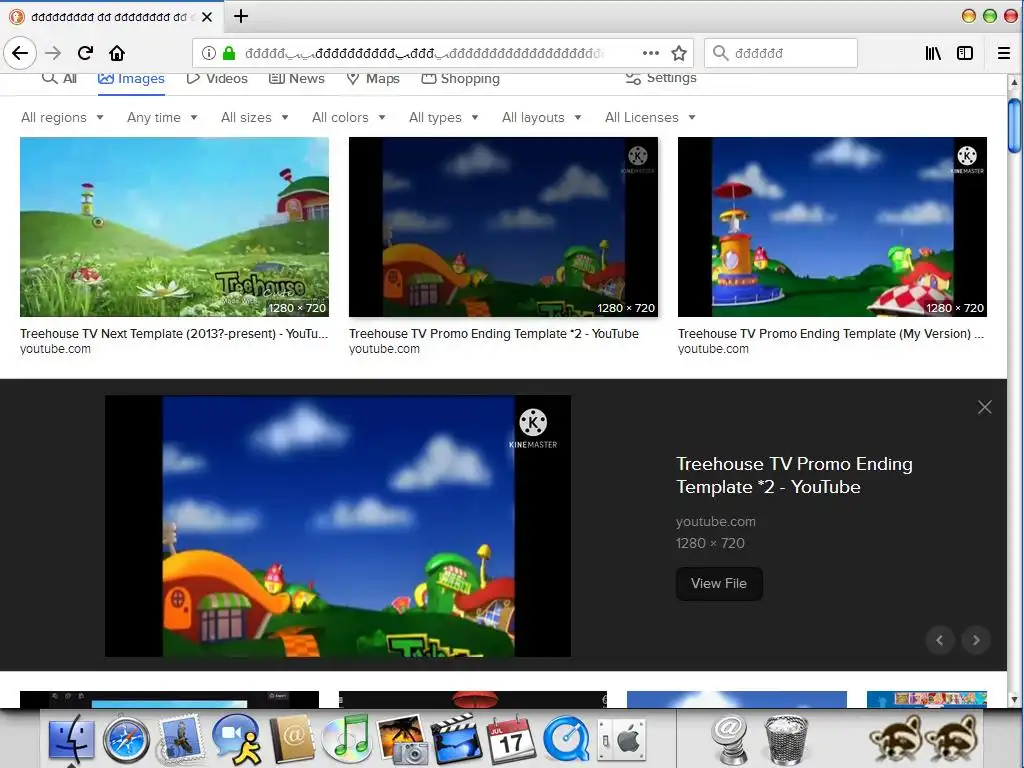Open the All colors dropdown

click(349, 118)
